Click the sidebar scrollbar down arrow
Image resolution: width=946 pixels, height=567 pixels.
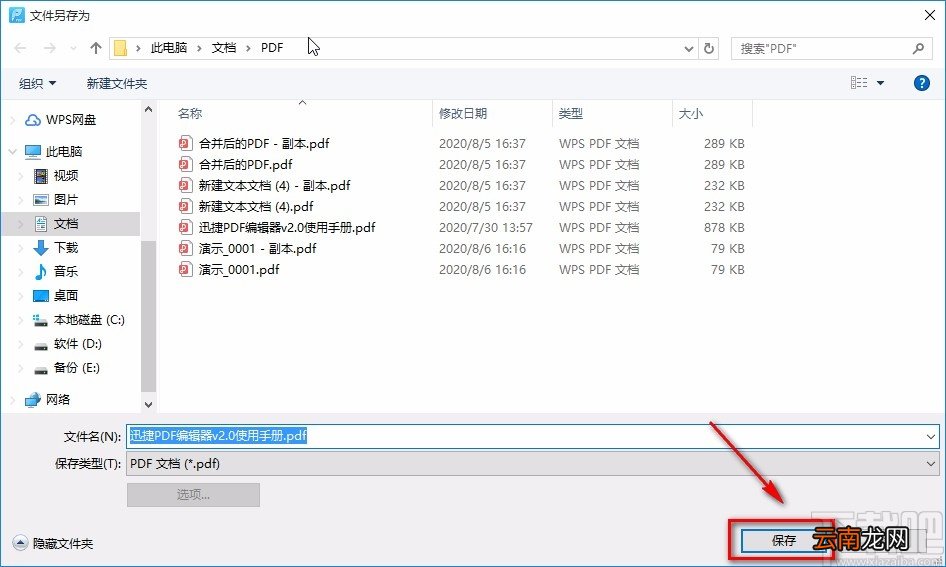click(x=148, y=405)
